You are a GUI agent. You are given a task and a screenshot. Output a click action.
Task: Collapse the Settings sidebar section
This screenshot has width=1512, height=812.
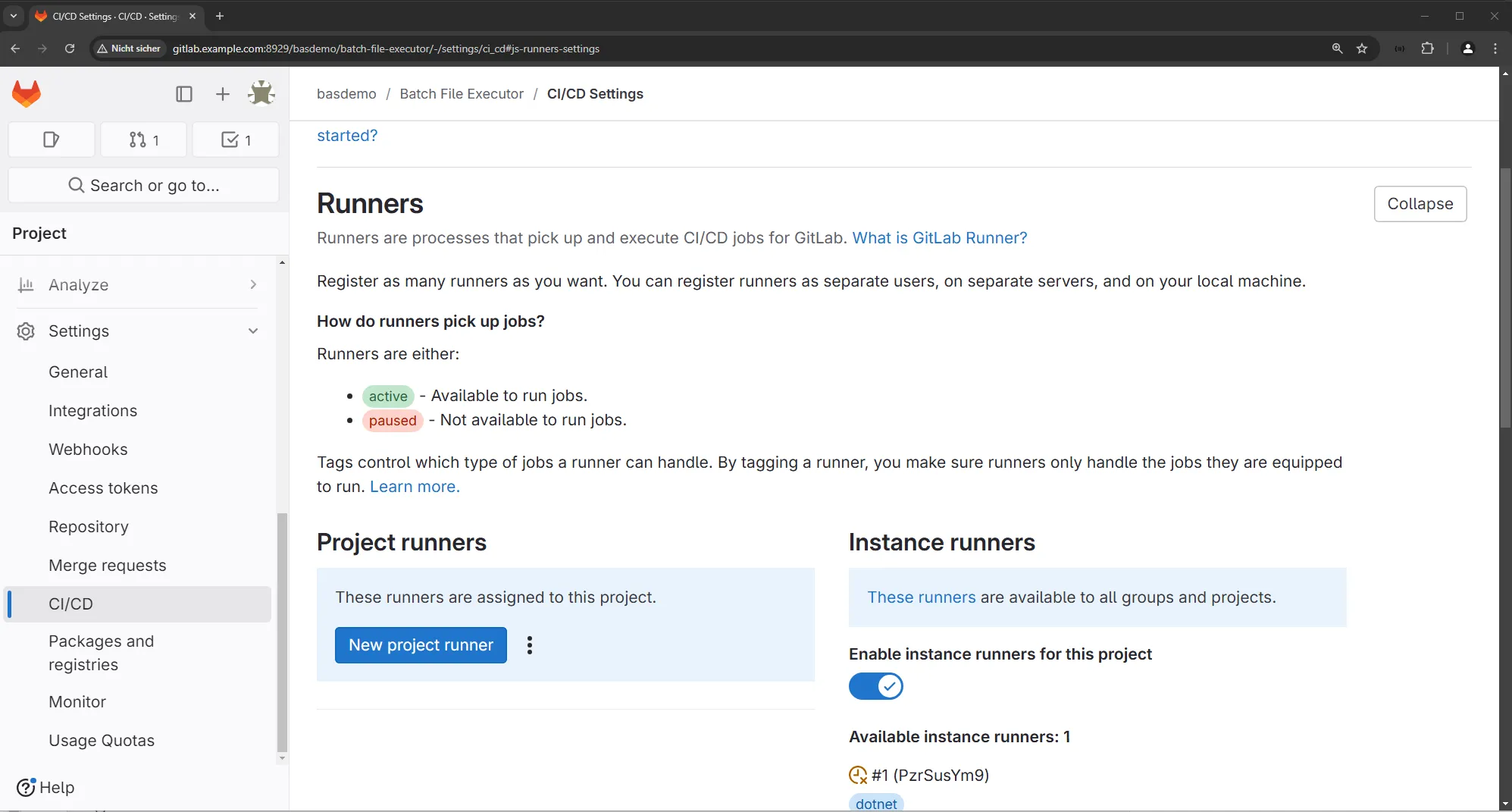pos(136,331)
